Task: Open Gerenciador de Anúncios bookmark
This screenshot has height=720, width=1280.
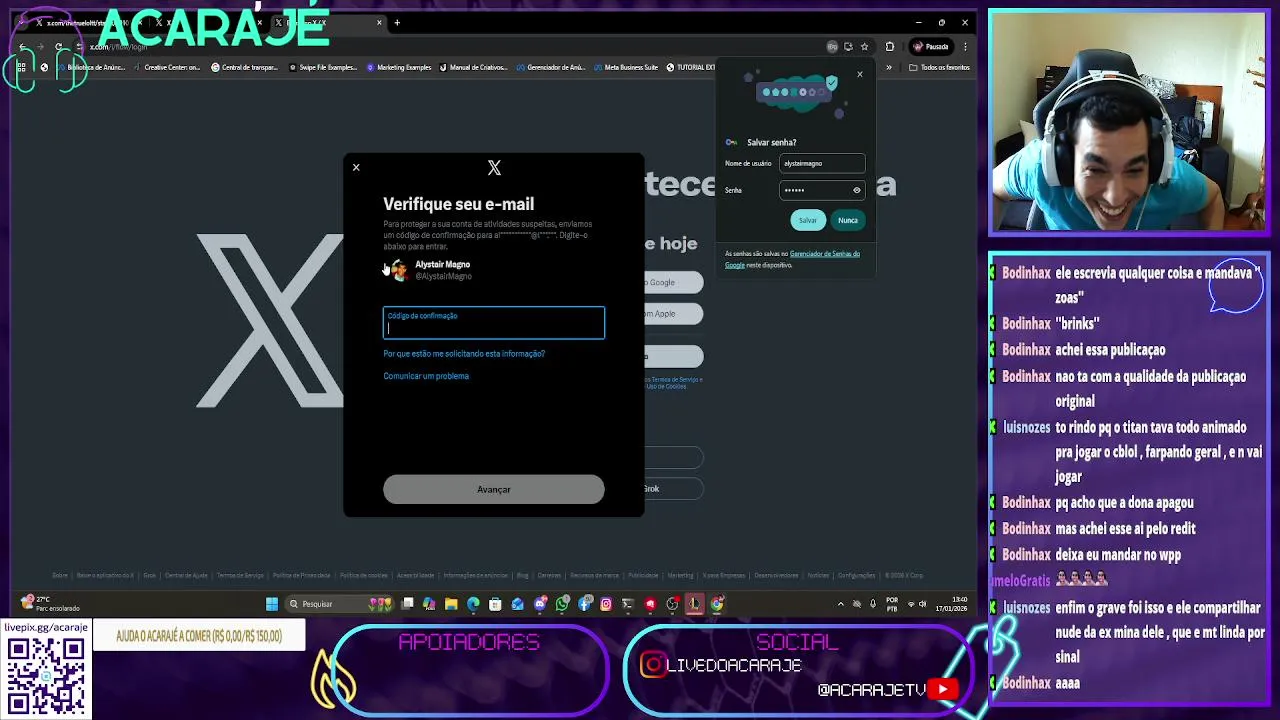Action: click(552, 67)
